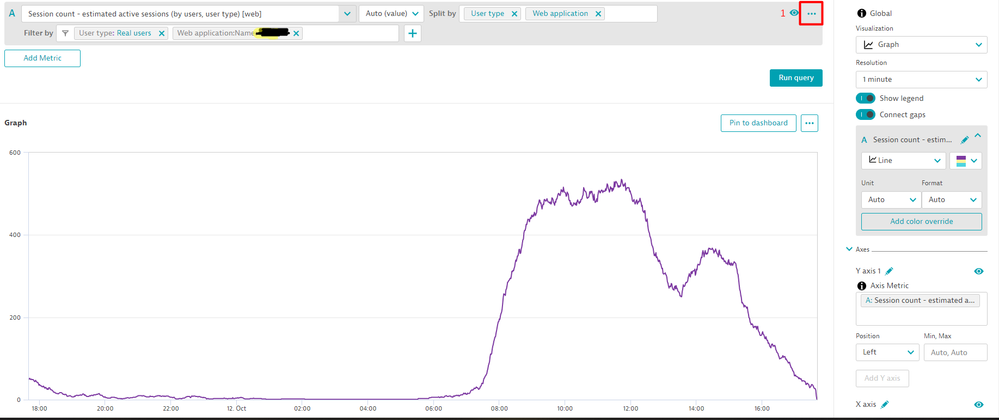Toggle the Connect gaps switch
This screenshot has width=999, height=420.
[x=866, y=115]
